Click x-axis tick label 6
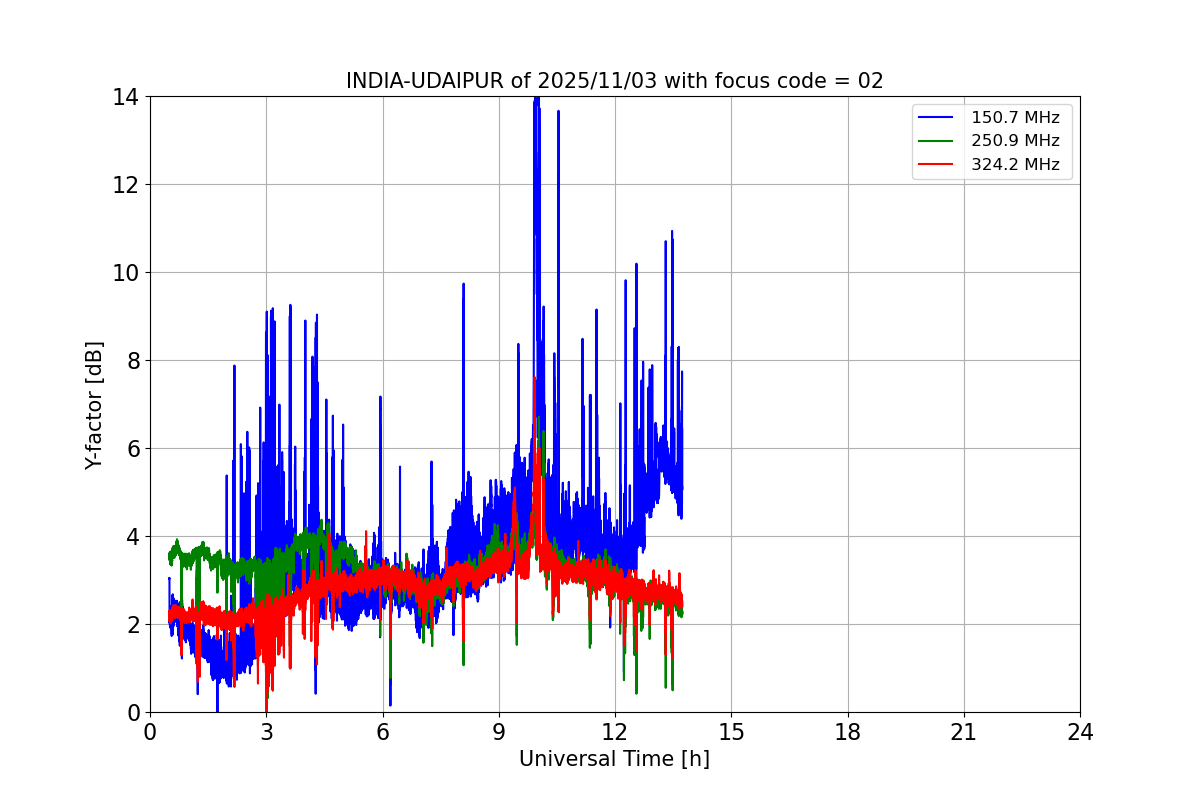 coord(383,732)
